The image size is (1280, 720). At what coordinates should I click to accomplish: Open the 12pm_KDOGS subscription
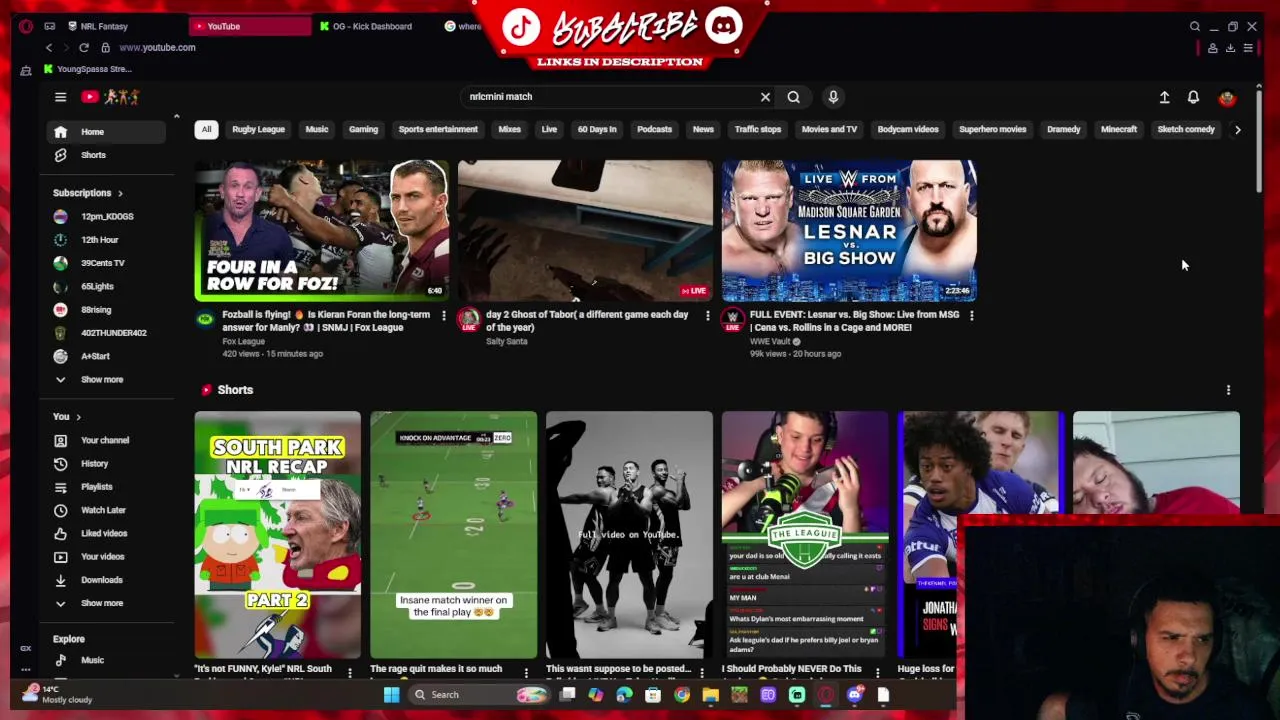(x=106, y=216)
